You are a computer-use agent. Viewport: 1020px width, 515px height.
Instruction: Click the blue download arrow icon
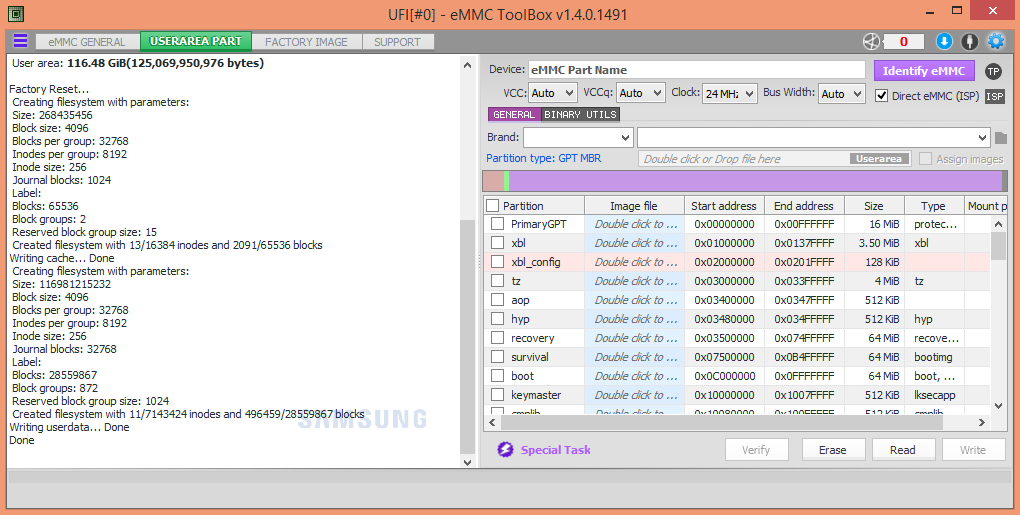tap(944, 42)
